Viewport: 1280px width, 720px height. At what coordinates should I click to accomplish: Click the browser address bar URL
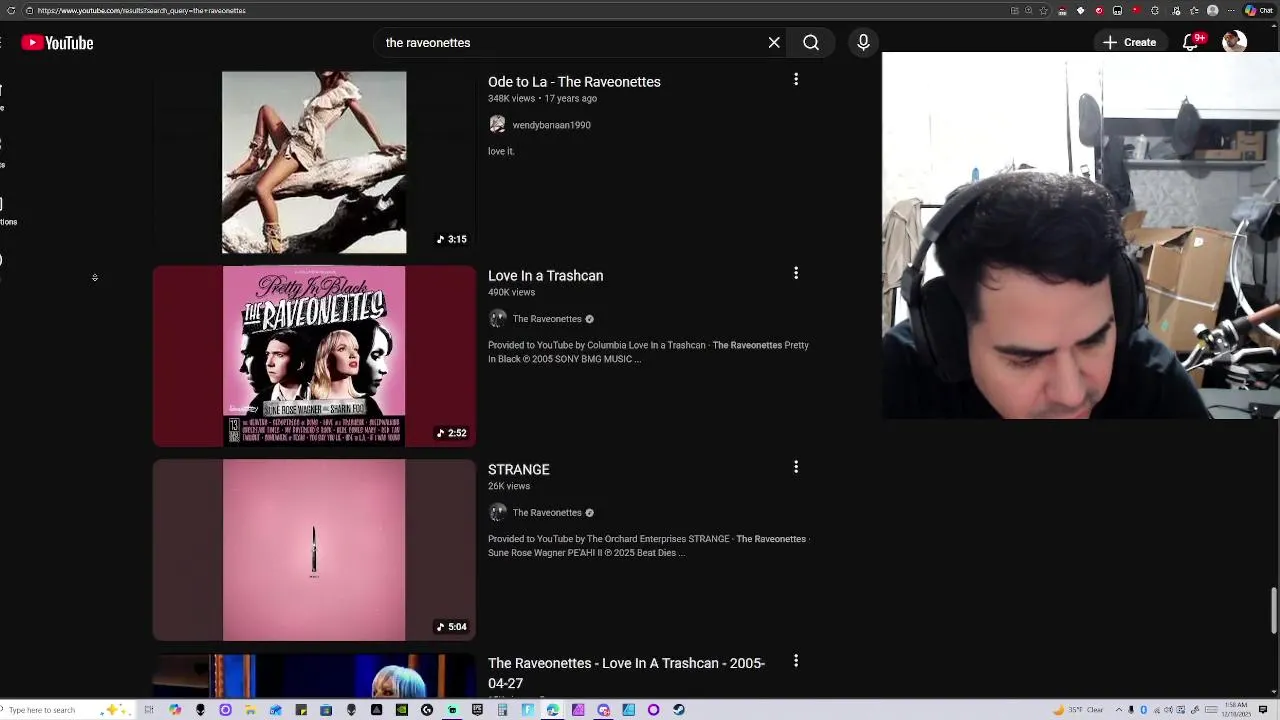pos(141,10)
